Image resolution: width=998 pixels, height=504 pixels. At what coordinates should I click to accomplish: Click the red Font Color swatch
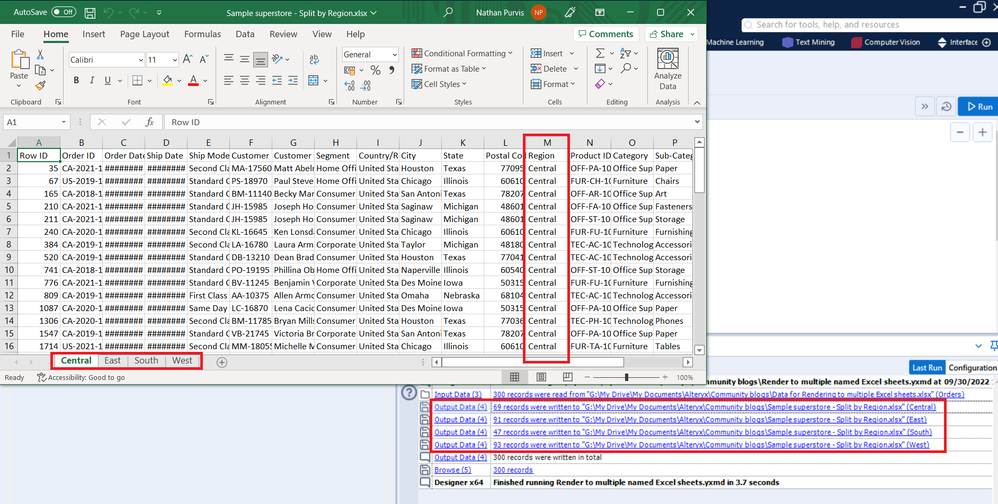point(193,81)
